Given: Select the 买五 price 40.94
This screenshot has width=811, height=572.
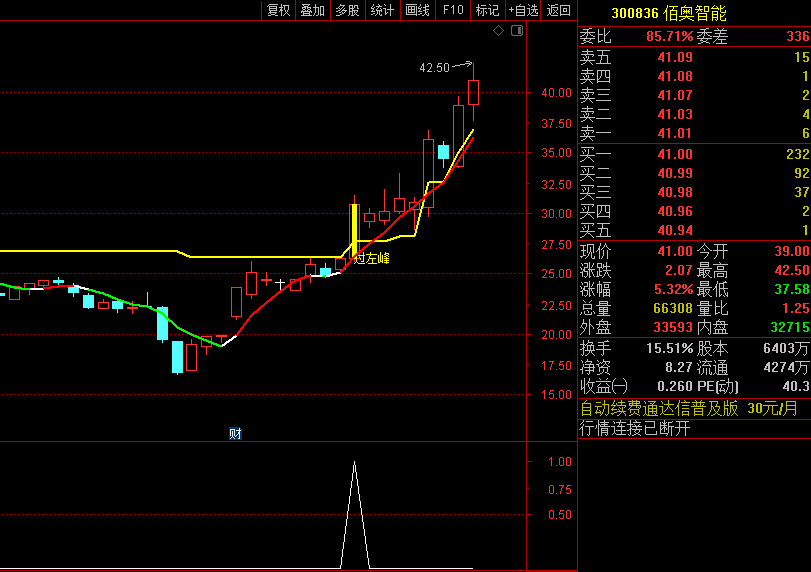Looking at the screenshot, I should click(x=675, y=230).
